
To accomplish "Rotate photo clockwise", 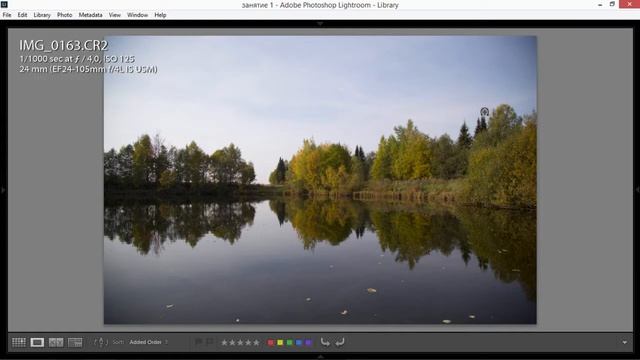I will coord(340,342).
